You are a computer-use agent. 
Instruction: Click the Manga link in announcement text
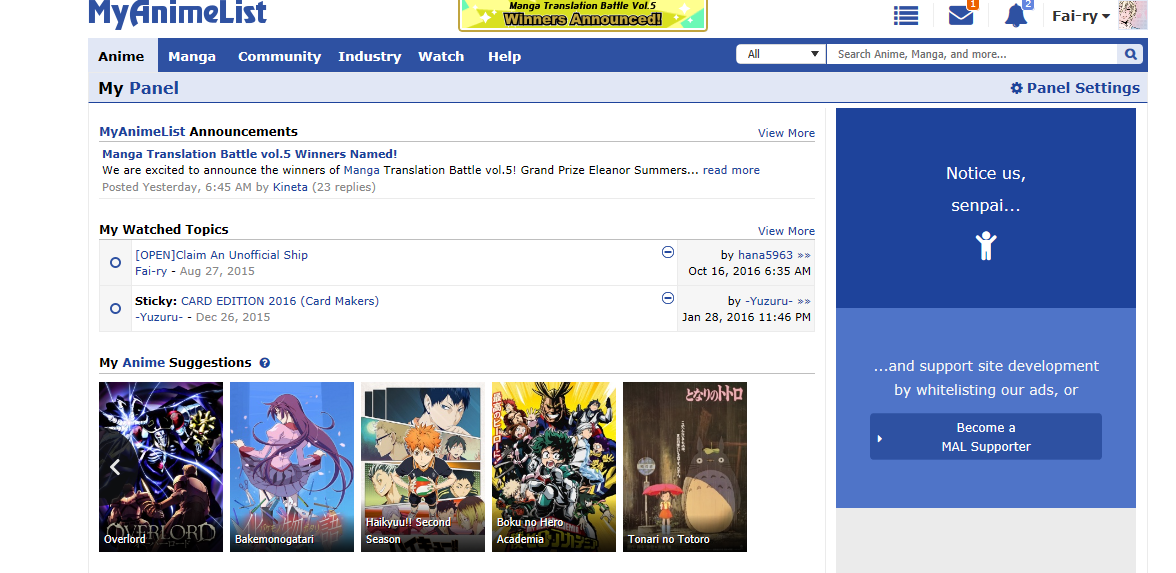[x=362, y=170]
